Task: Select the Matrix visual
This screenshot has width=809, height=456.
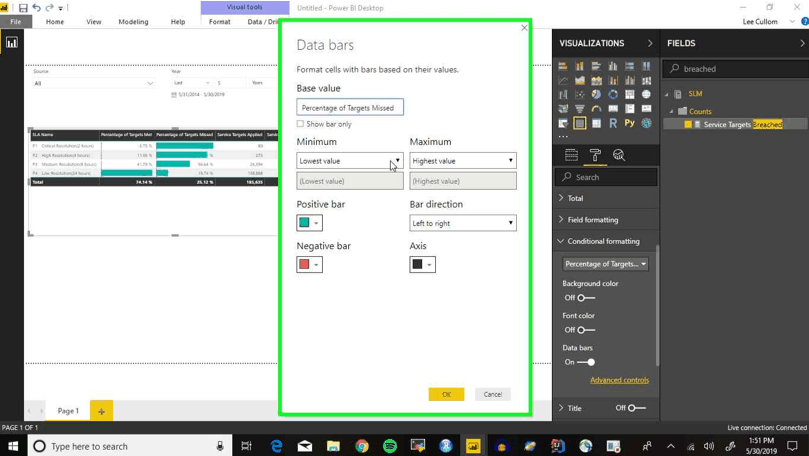Action: [596, 123]
